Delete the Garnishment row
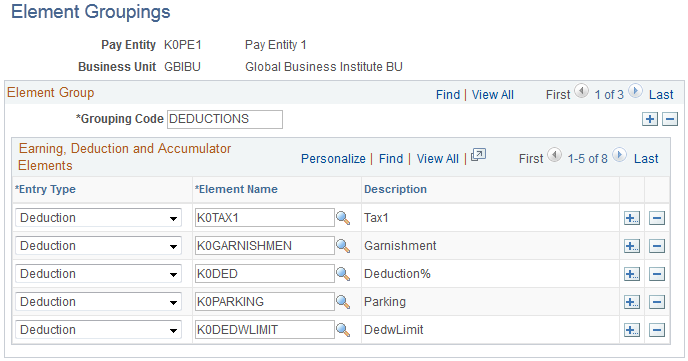The width and height of the screenshot is (688, 361). 657,246
